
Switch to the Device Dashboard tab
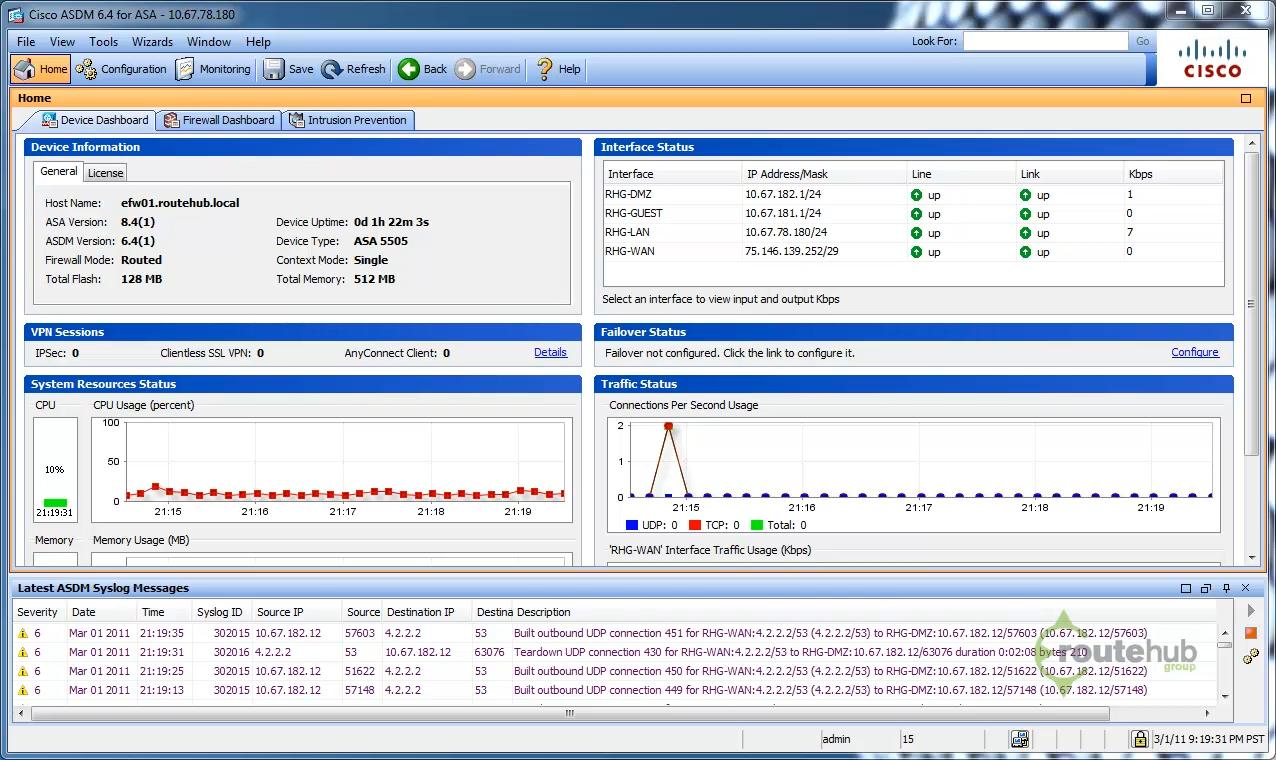point(95,120)
